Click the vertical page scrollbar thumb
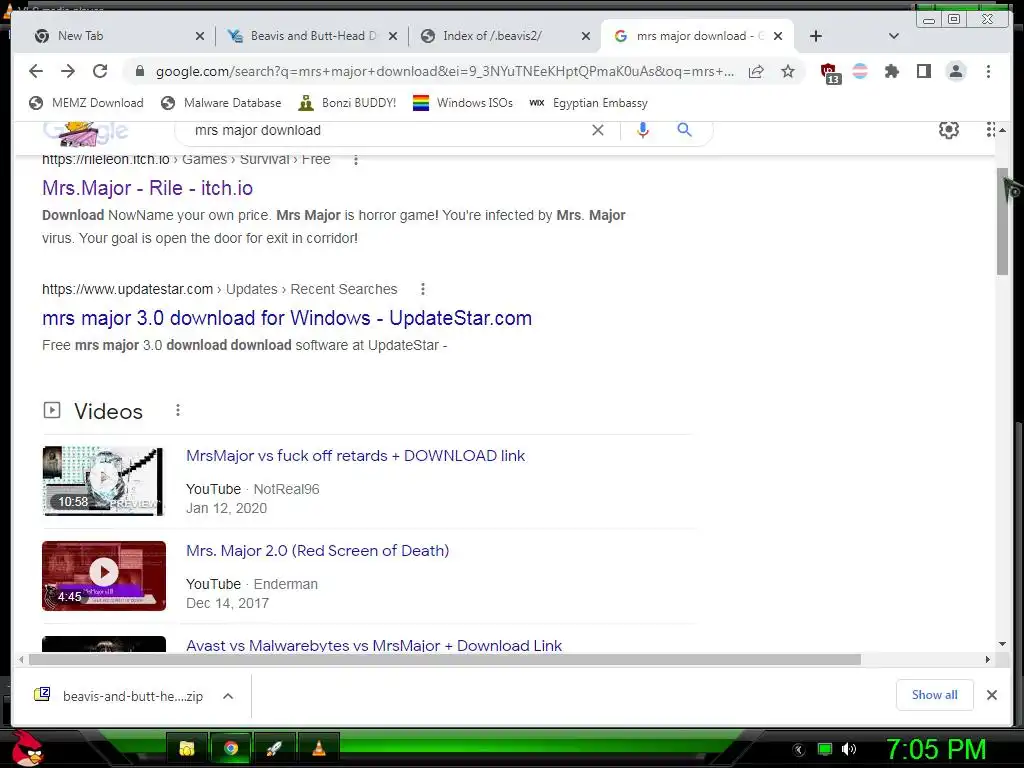 tap(1002, 221)
